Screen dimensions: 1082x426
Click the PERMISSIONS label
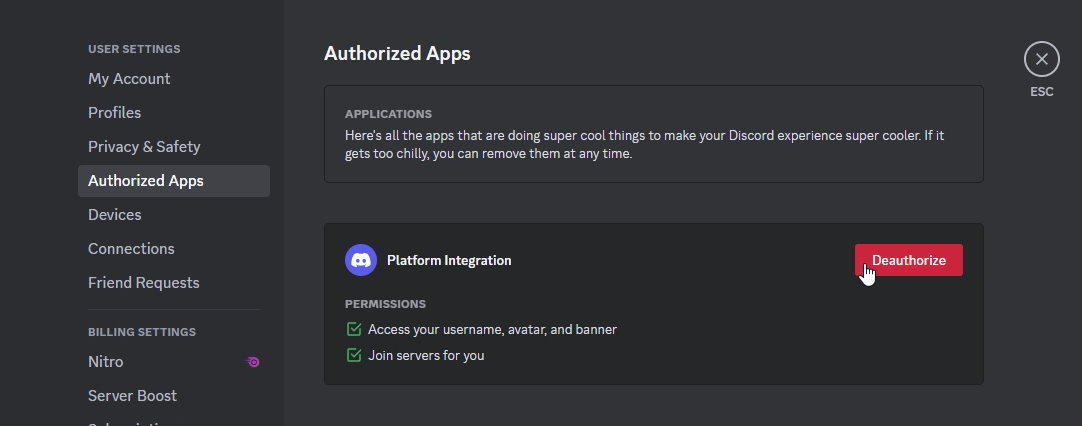point(385,304)
